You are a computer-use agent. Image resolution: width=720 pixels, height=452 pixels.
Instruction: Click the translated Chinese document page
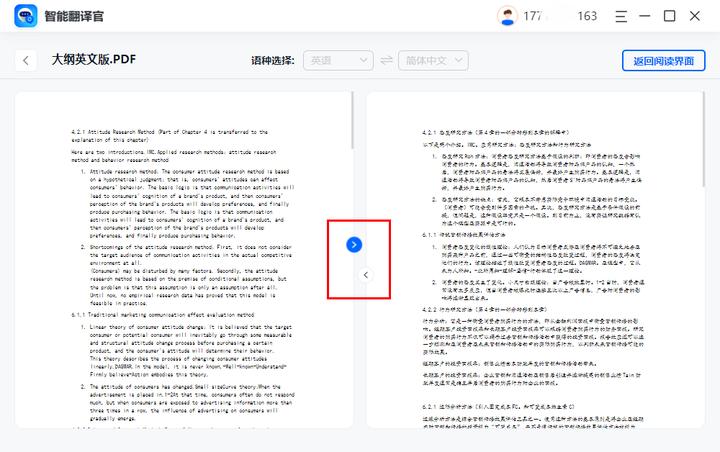535,260
